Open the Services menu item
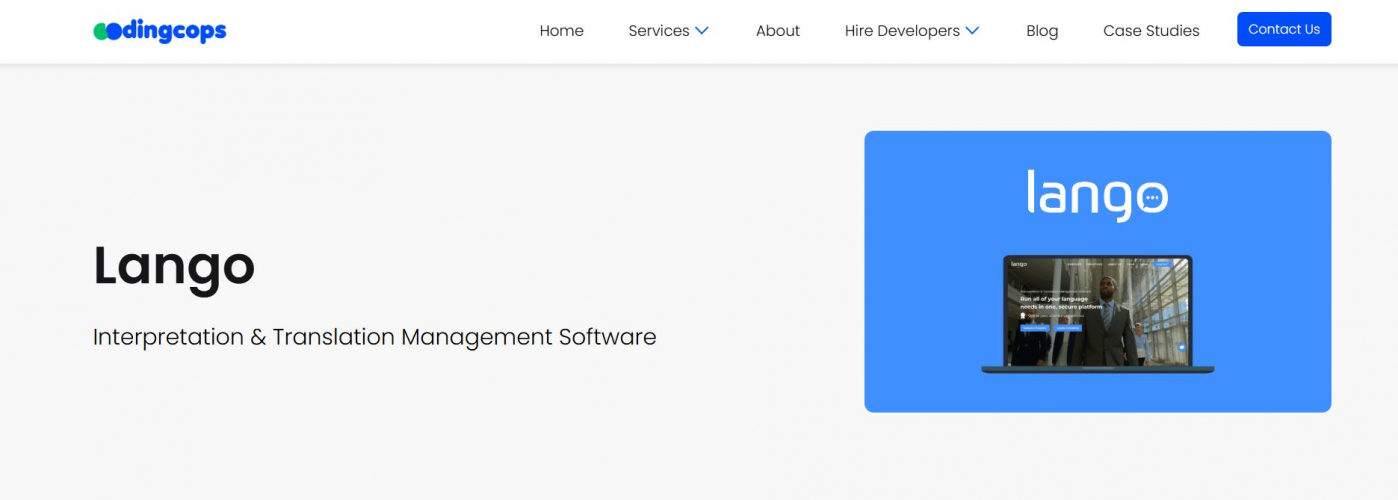The height and width of the screenshot is (500, 1398). pos(658,31)
